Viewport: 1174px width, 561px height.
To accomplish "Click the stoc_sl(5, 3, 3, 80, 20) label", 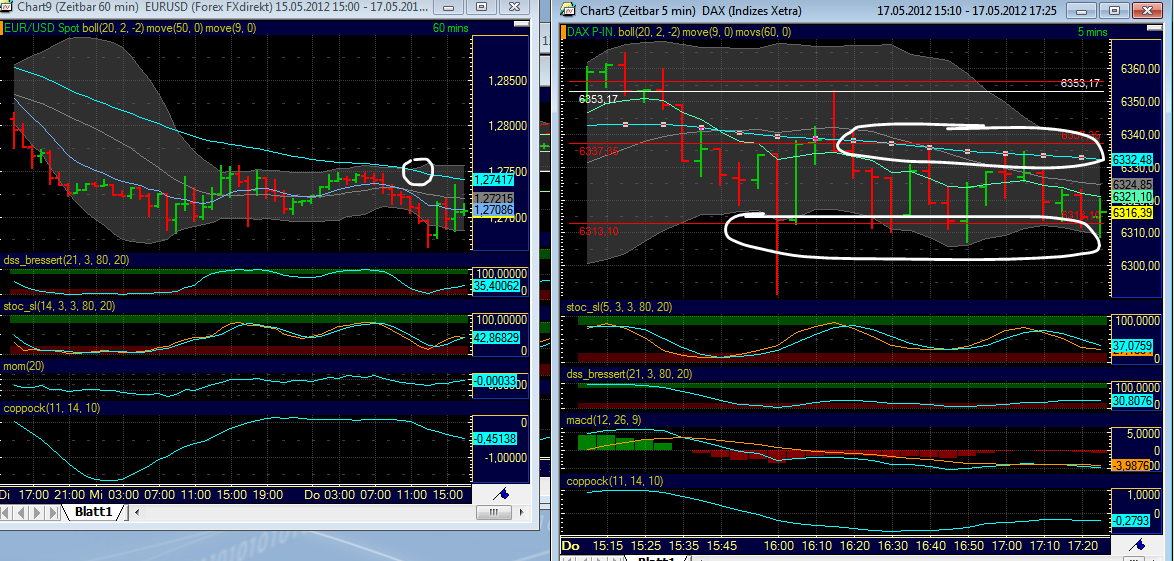I will tap(620, 307).
